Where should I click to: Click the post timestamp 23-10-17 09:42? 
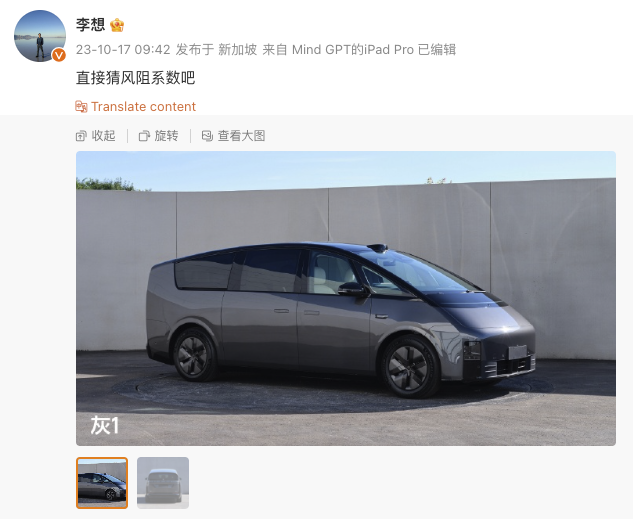123,50
